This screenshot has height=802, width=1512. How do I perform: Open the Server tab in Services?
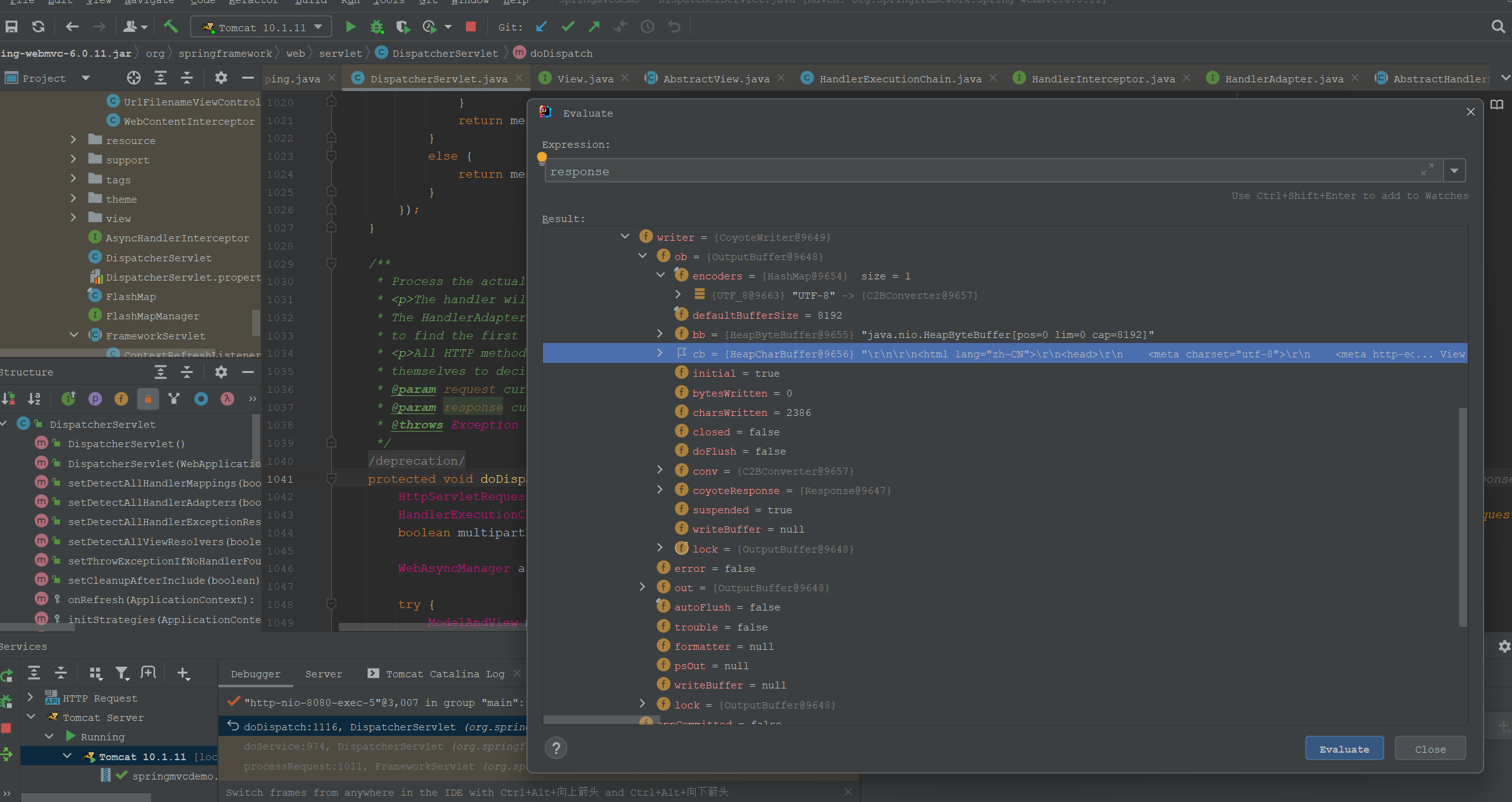[323, 674]
